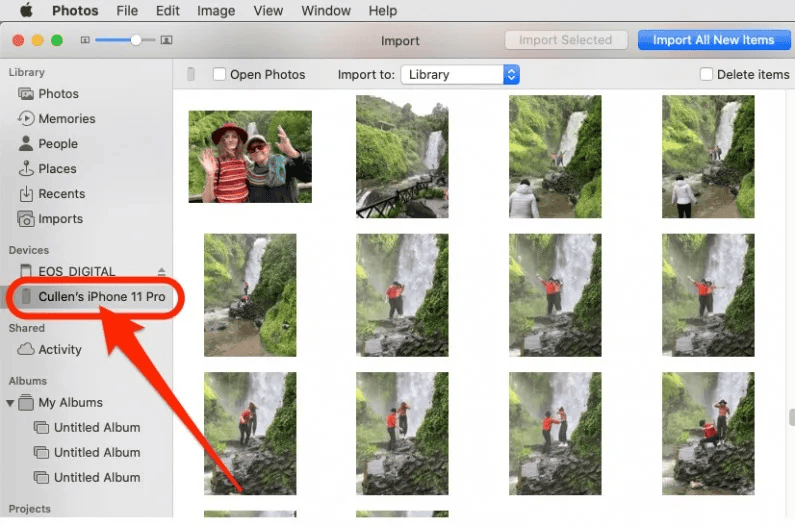The height and width of the screenshot is (526, 795).
Task: Enable the Open Photos checkbox
Action: click(x=219, y=75)
